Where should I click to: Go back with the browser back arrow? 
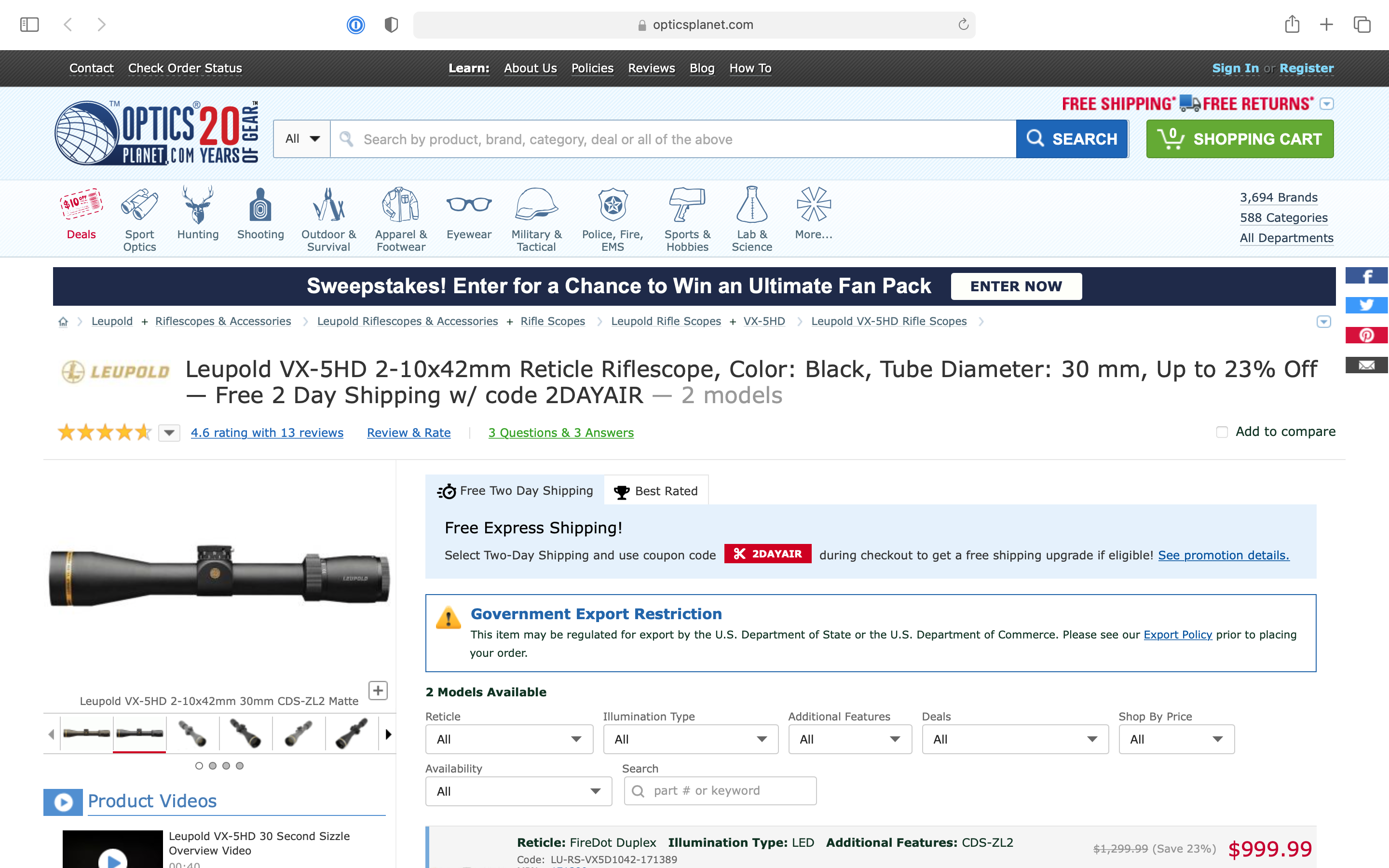click(68, 24)
